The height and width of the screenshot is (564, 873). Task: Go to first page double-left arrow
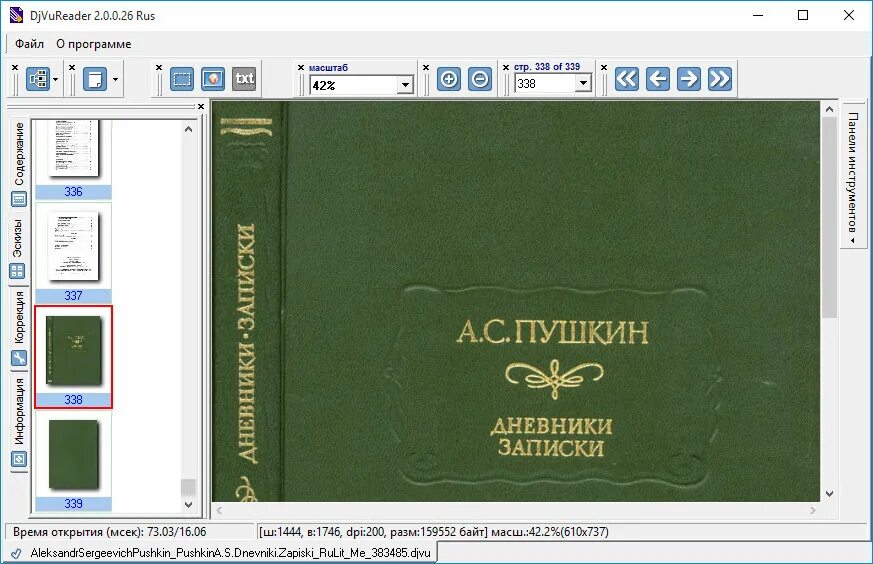click(627, 79)
